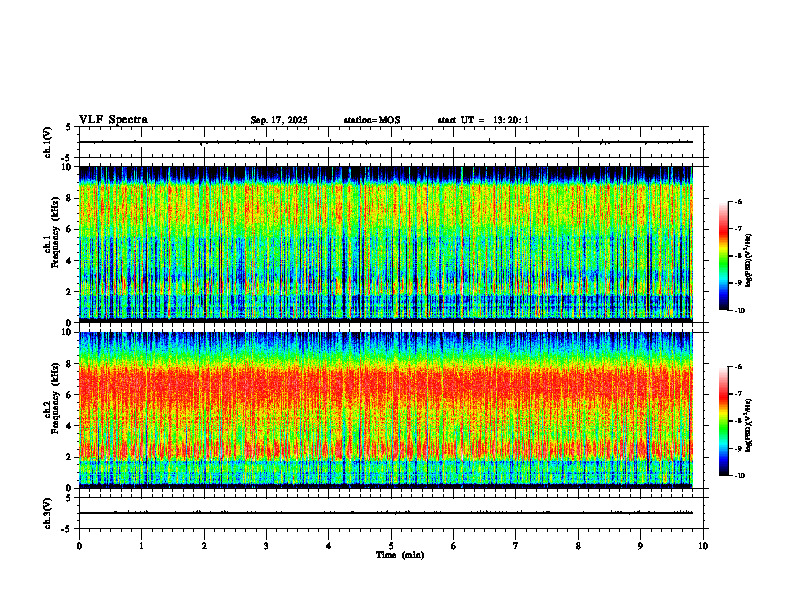Click the time axis tick label "2"
Viewport: 792px width, 612px height.
(x=204, y=546)
